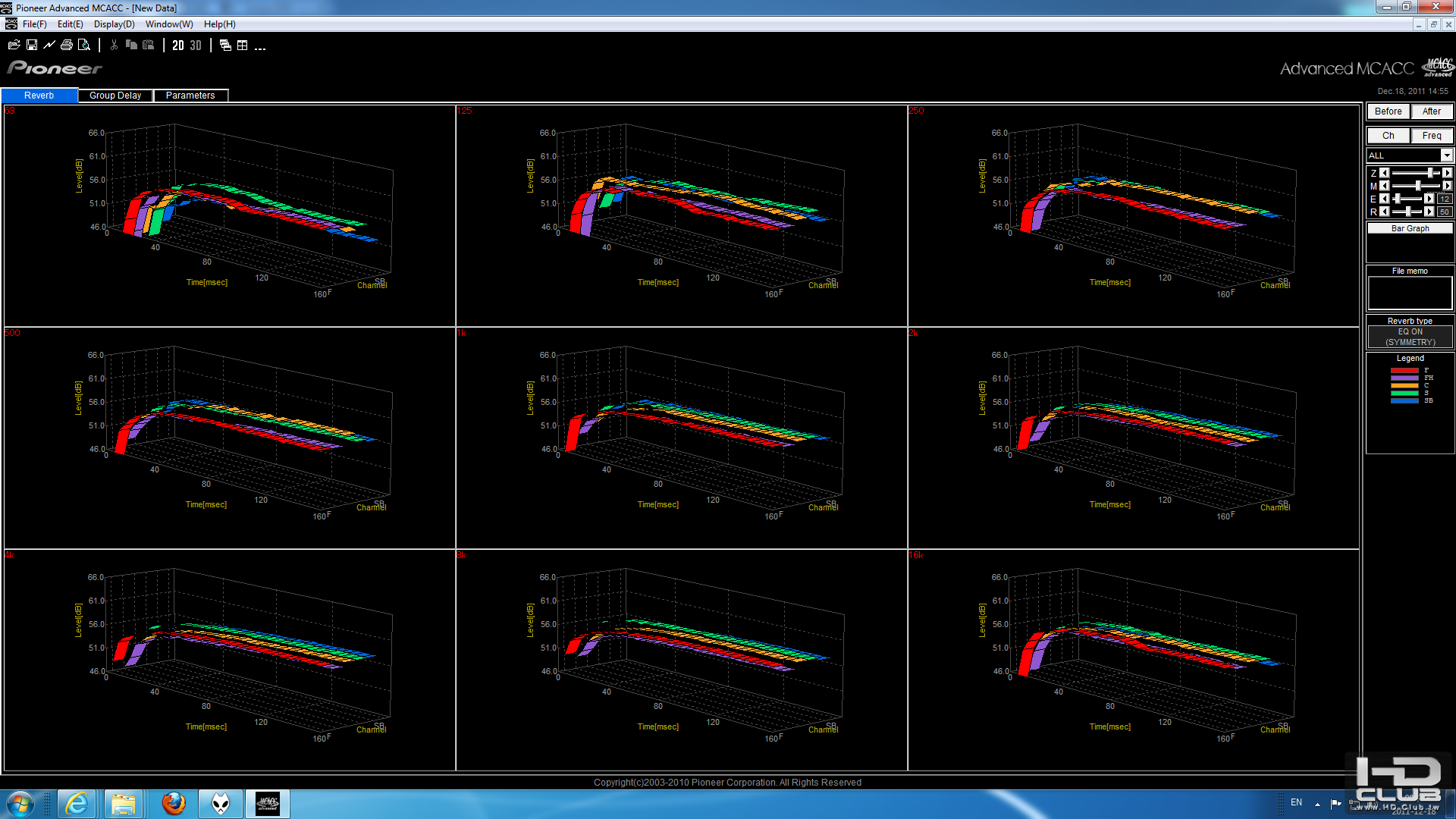
Task: Click the EN language indicator
Action: click(1296, 802)
